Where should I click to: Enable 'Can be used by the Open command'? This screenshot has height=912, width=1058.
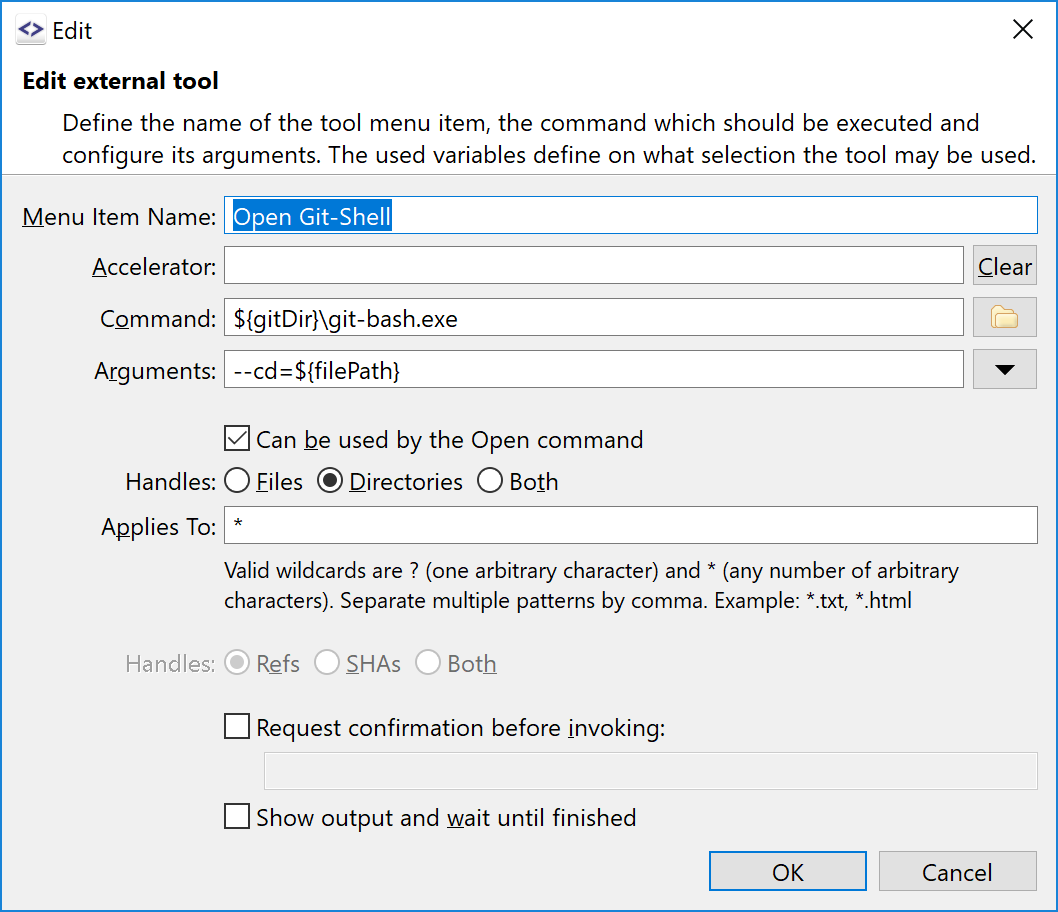click(x=237, y=438)
